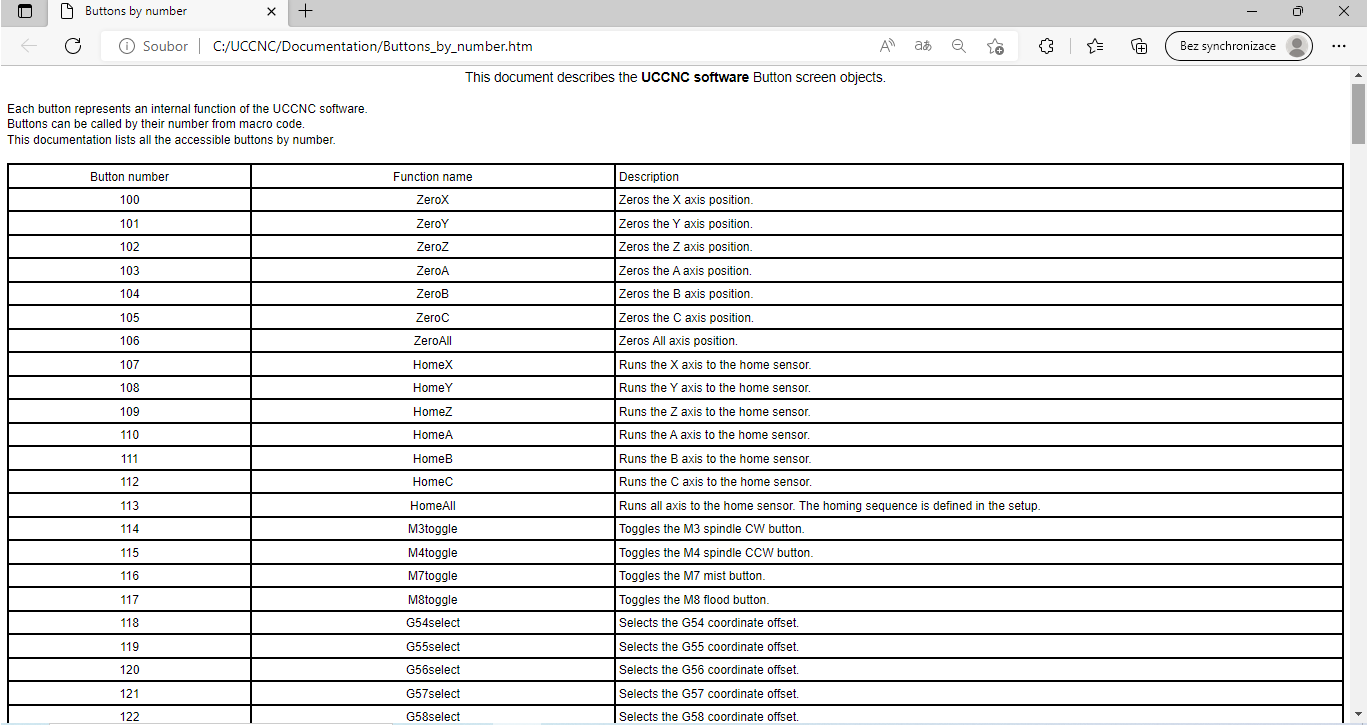Viewport: 1369px width, 725px height.
Task: Select cell with button number 111
Action: 129,459
